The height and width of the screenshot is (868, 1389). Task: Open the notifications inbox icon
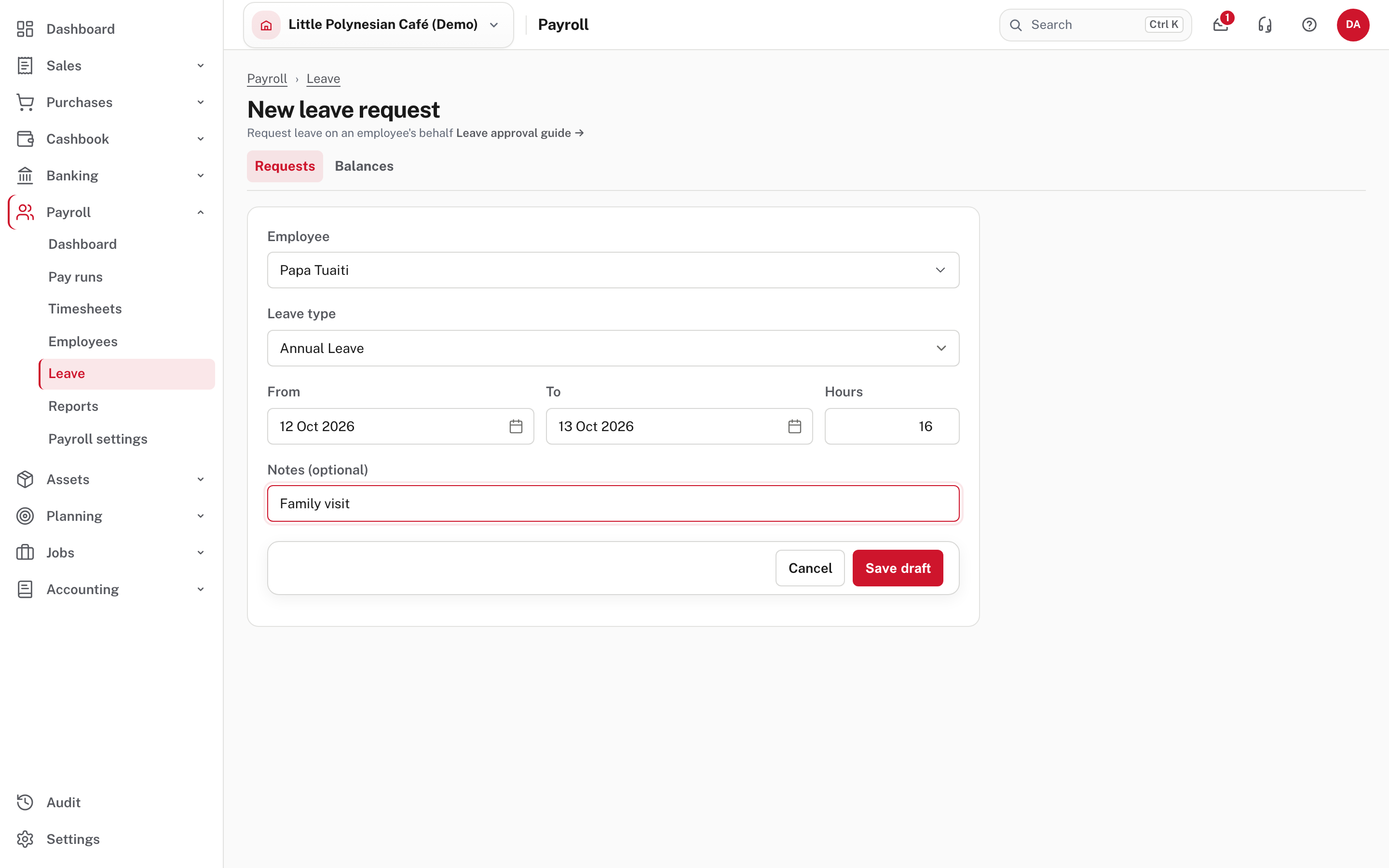click(1220, 25)
